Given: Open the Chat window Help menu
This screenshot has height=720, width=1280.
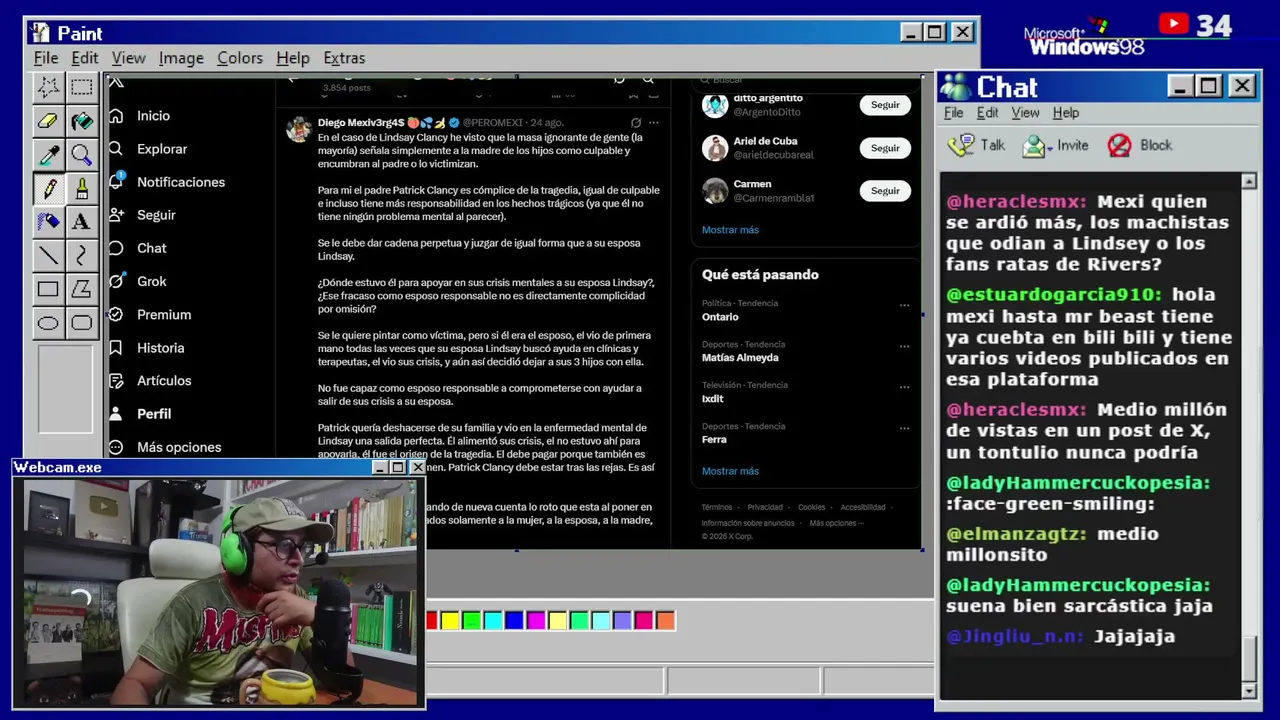Looking at the screenshot, I should tap(1066, 113).
